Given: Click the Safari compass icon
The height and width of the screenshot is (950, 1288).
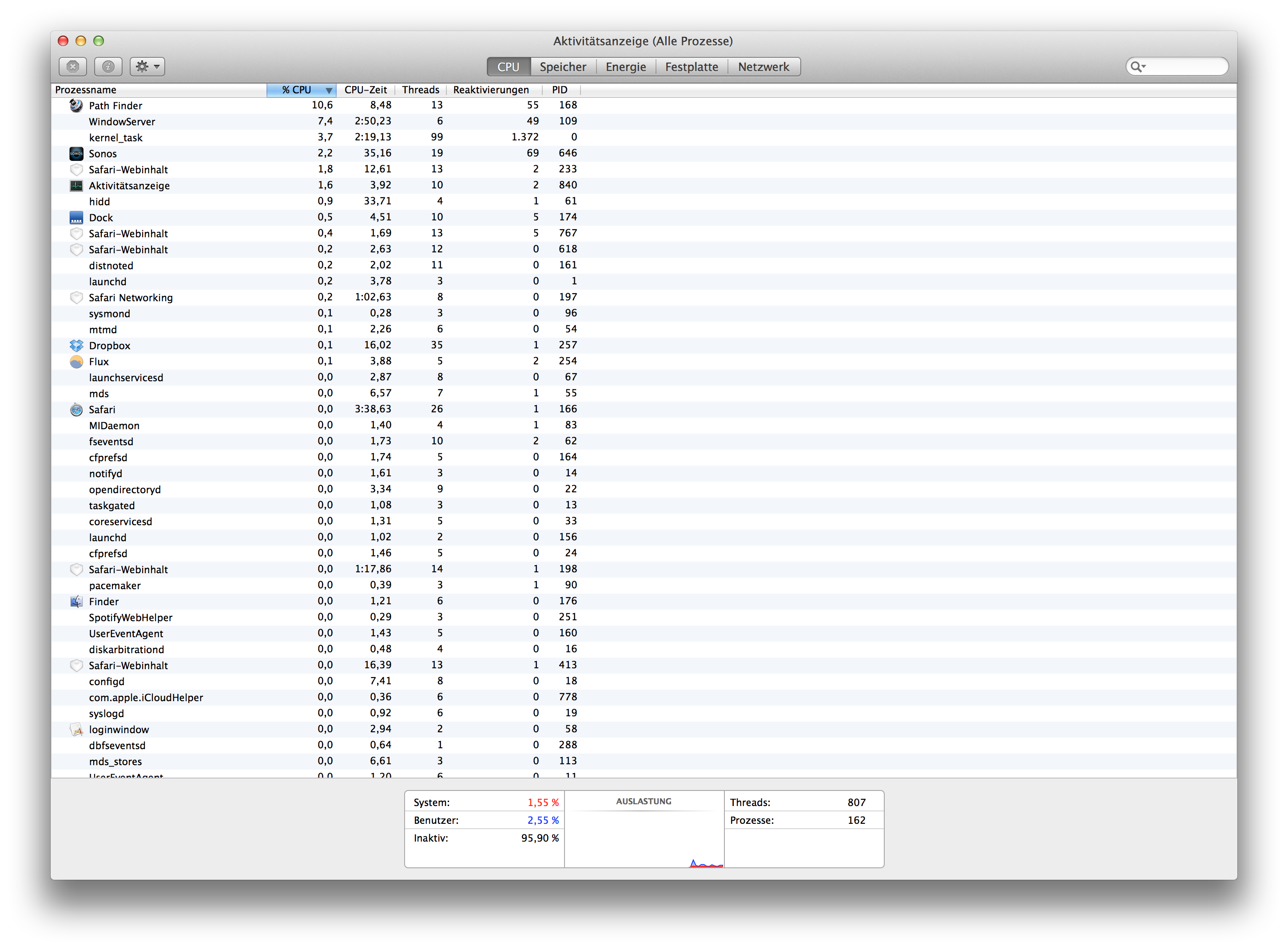Looking at the screenshot, I should click(x=76, y=409).
